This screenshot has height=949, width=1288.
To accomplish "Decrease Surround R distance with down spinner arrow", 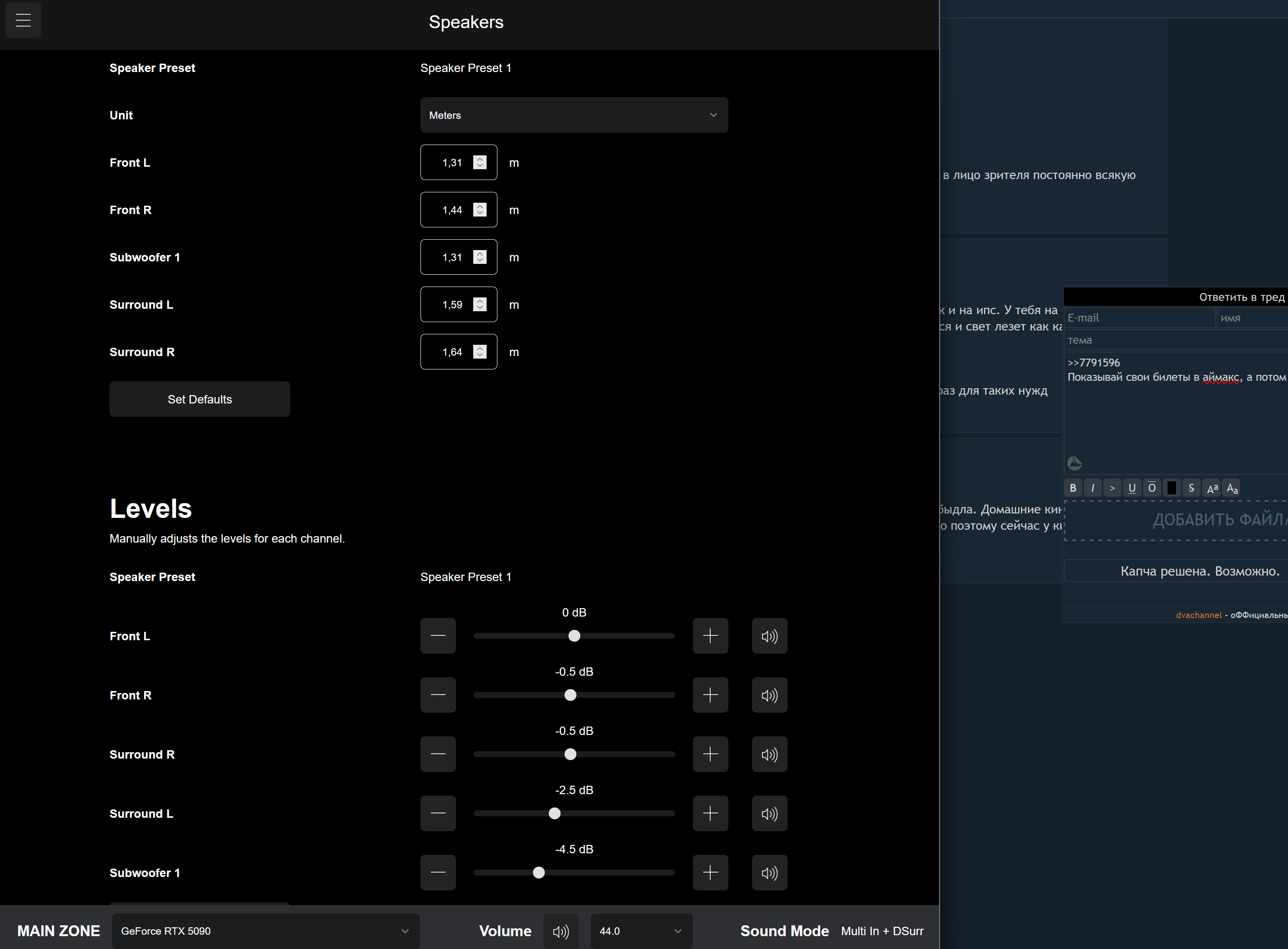I will click(x=480, y=356).
